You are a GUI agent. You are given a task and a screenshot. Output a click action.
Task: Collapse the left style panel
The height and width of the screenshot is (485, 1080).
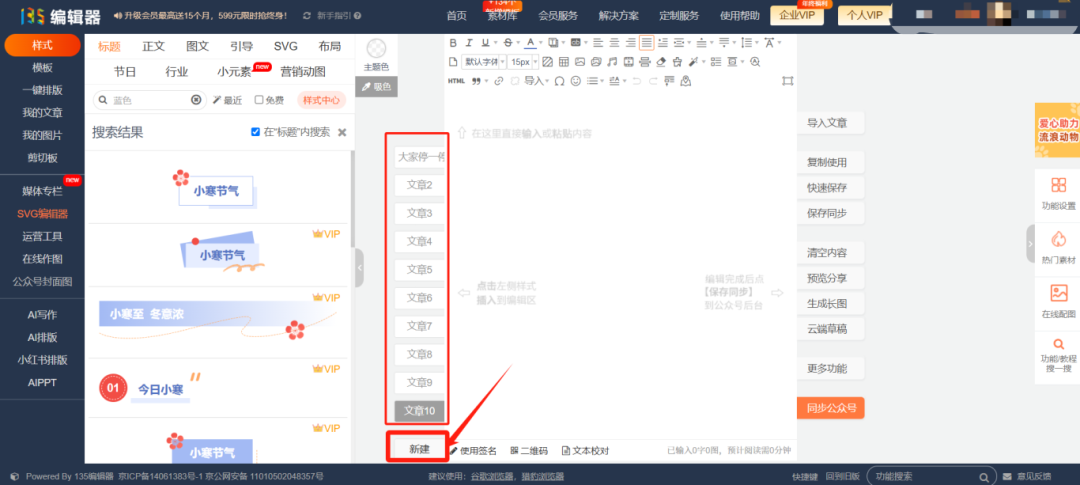[359, 268]
